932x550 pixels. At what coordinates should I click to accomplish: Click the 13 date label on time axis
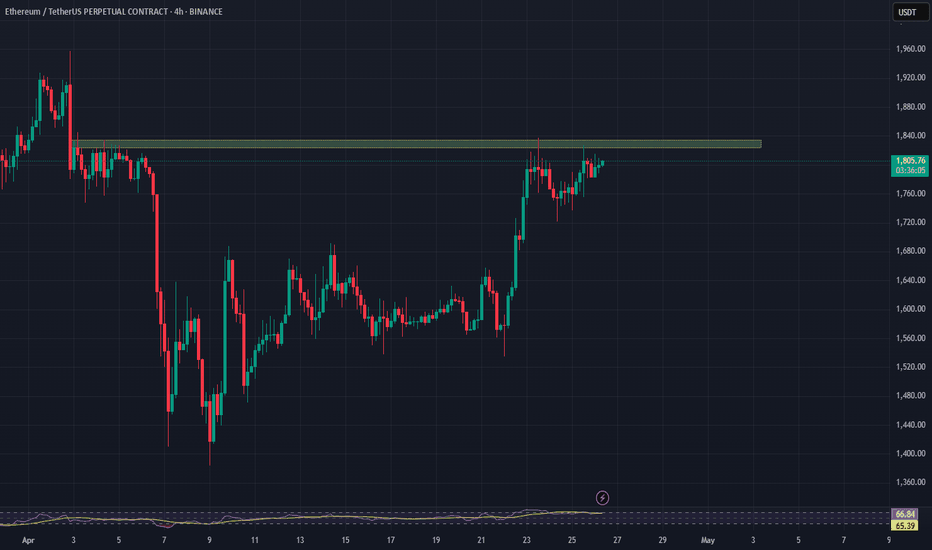click(x=300, y=540)
